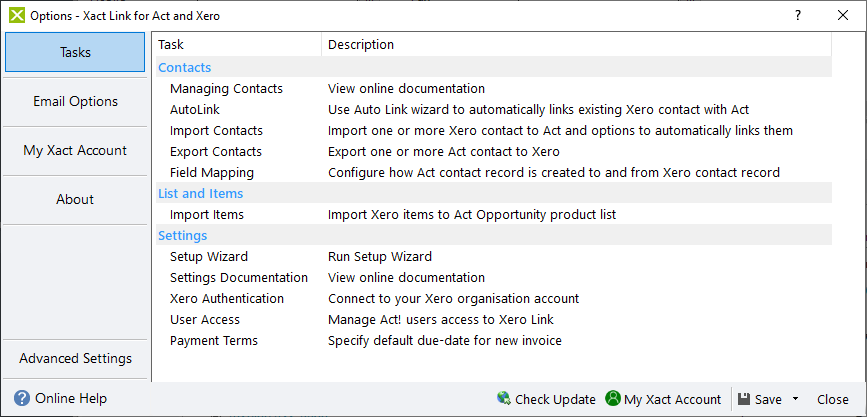
Task: Open the Save dropdown arrow
Action: (795, 399)
